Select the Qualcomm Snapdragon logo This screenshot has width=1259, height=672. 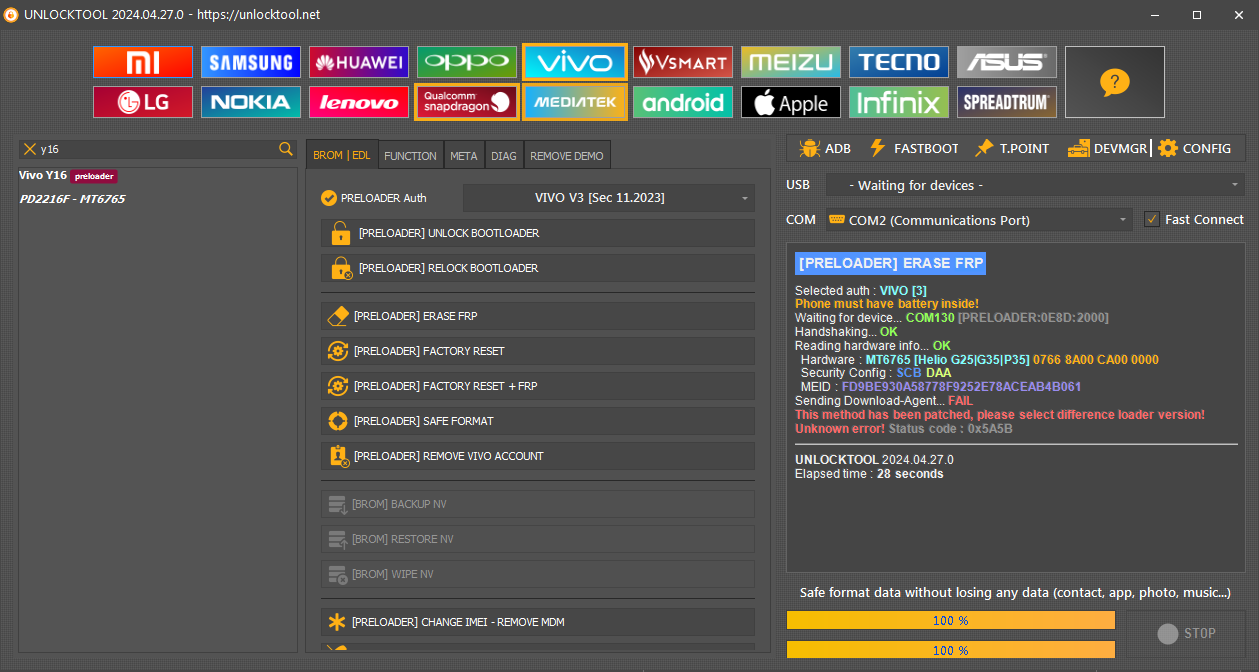pos(467,102)
